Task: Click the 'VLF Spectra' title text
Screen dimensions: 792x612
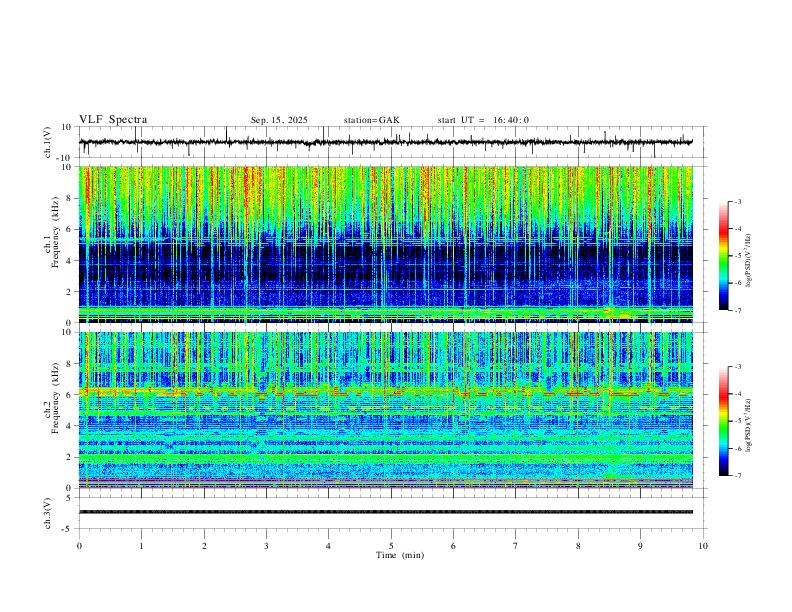Action: 113,120
